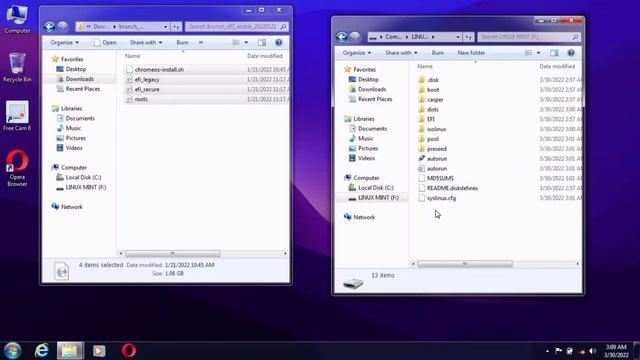Select Downloads in left window sidebar
This screenshot has width=640, height=360.
[80, 79]
